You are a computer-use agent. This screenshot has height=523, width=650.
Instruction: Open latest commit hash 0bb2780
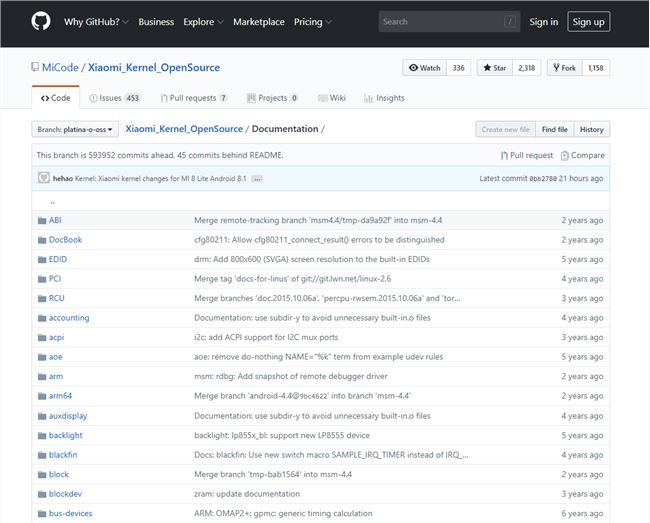tap(543, 179)
